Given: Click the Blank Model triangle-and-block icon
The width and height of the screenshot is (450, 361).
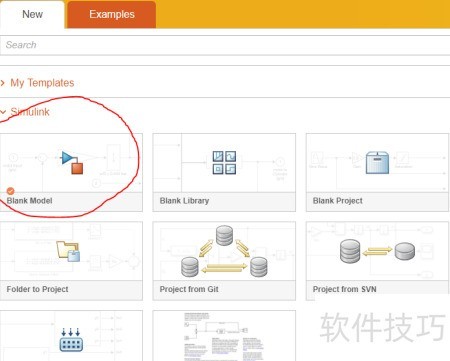Looking at the screenshot, I should point(72,162).
